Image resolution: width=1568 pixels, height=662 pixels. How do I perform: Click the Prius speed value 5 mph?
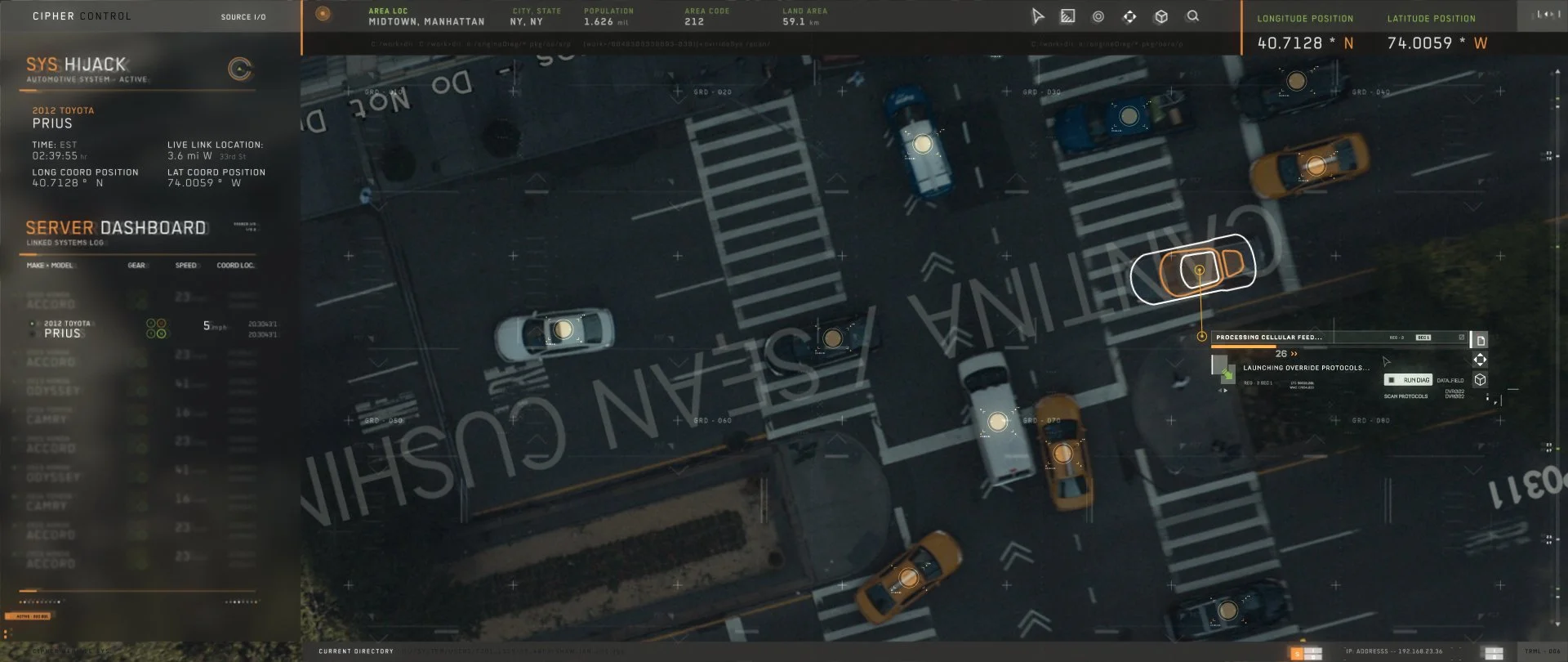(214, 326)
